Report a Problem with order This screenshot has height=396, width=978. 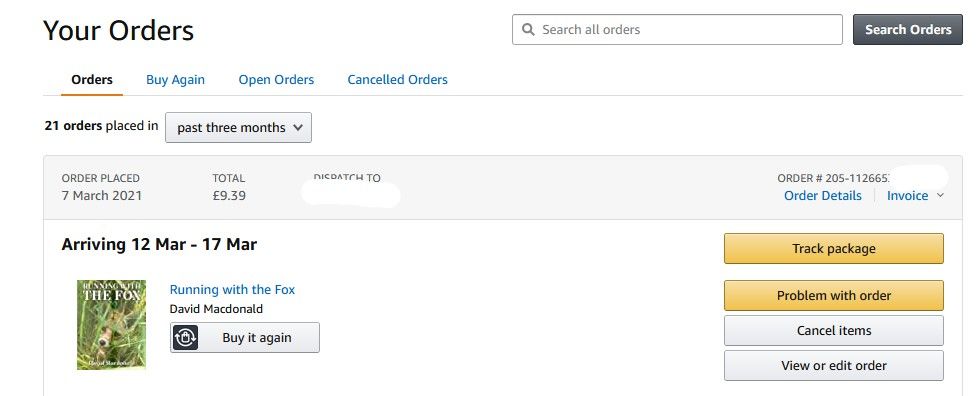[834, 296]
